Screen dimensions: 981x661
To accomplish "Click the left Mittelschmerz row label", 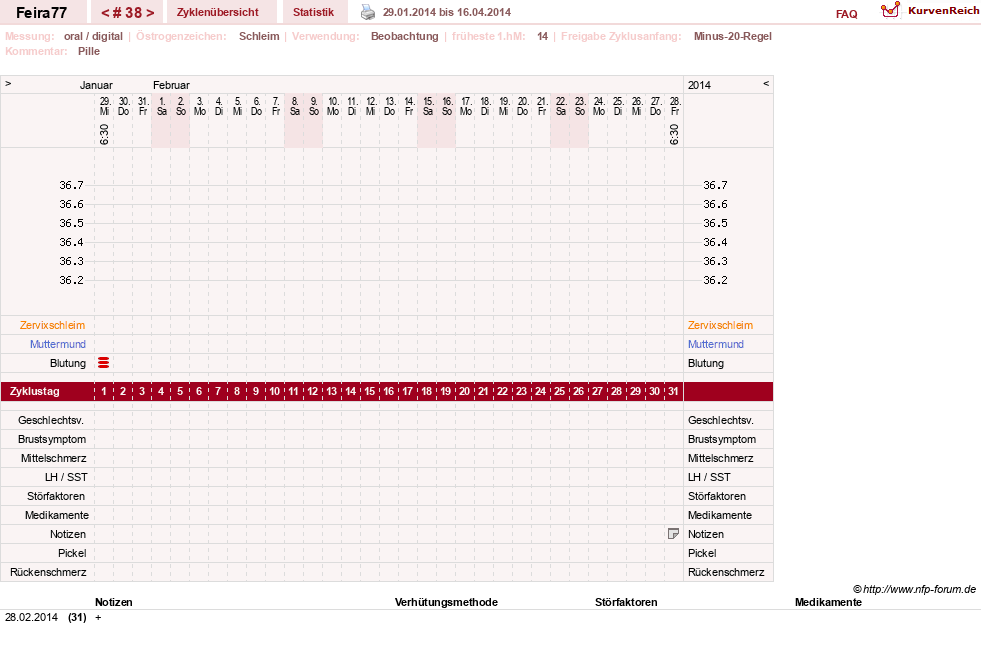I will click(x=54, y=458).
